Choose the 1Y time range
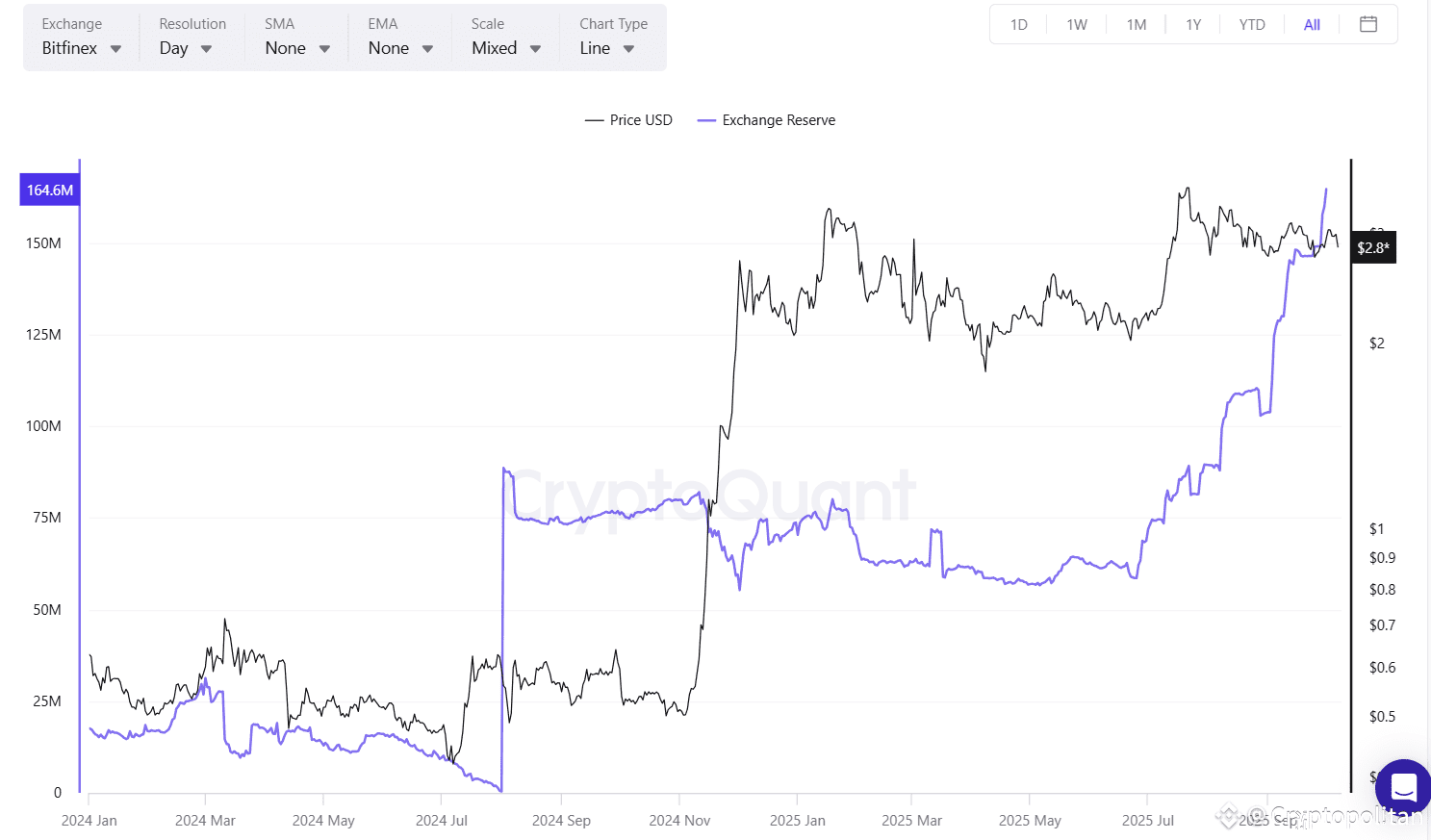This screenshot has width=1431, height=840. (x=1193, y=25)
